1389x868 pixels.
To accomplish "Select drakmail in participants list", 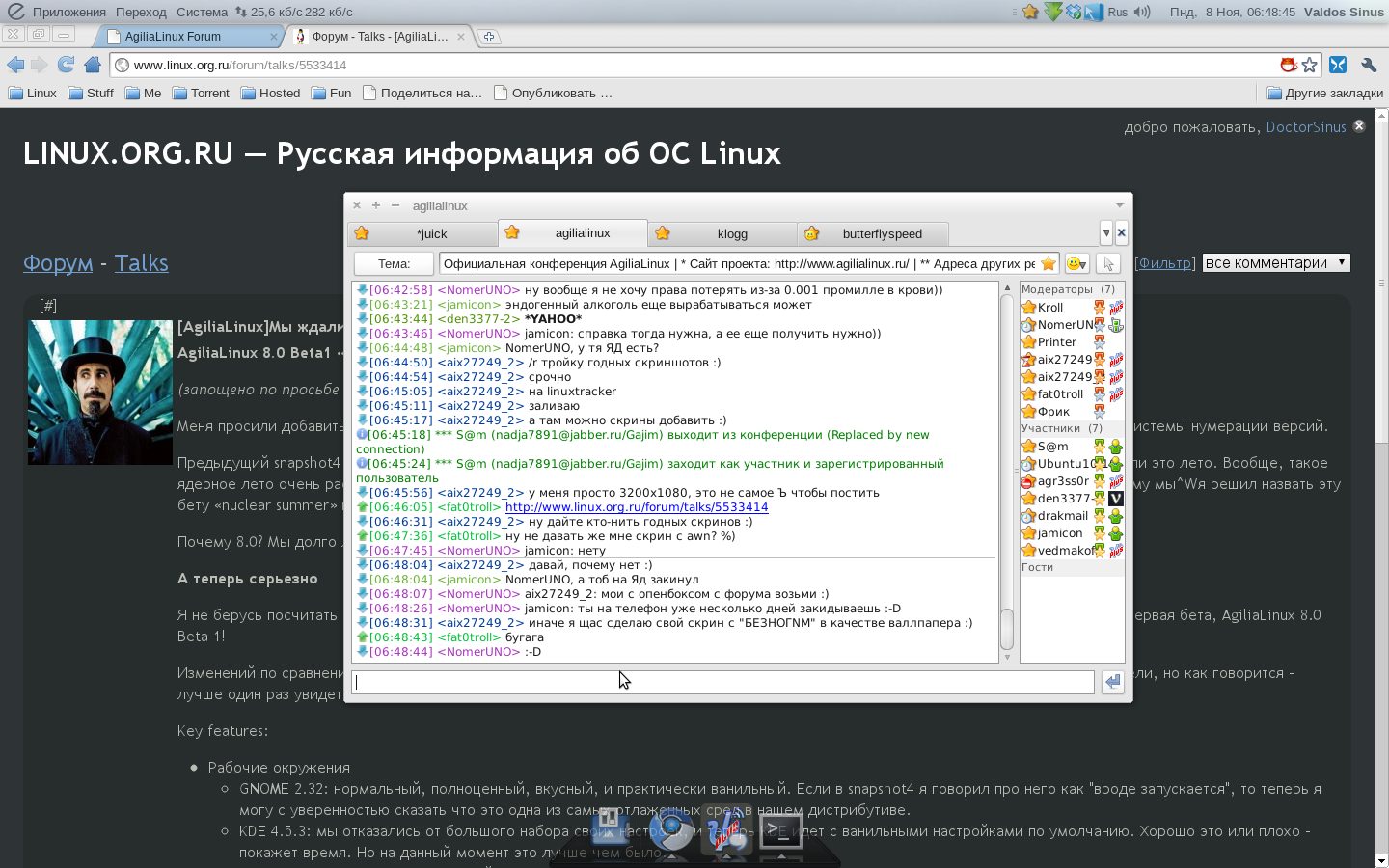I will (1072, 516).
